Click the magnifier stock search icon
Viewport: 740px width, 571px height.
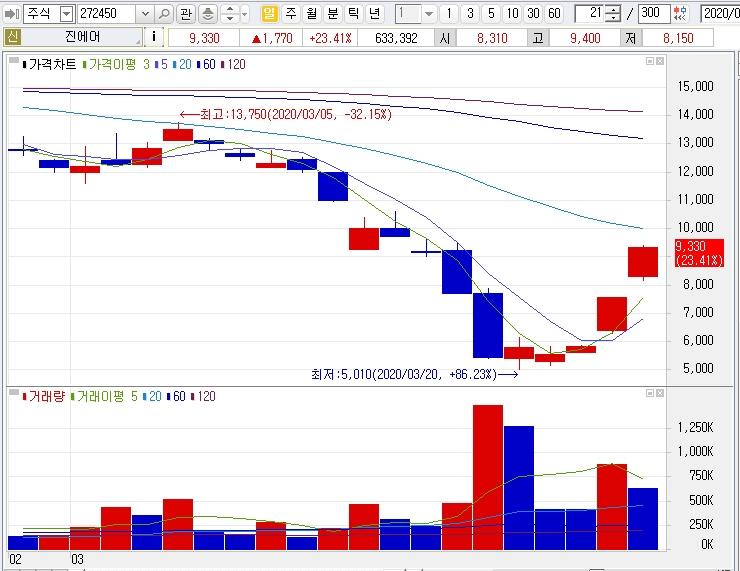point(164,14)
